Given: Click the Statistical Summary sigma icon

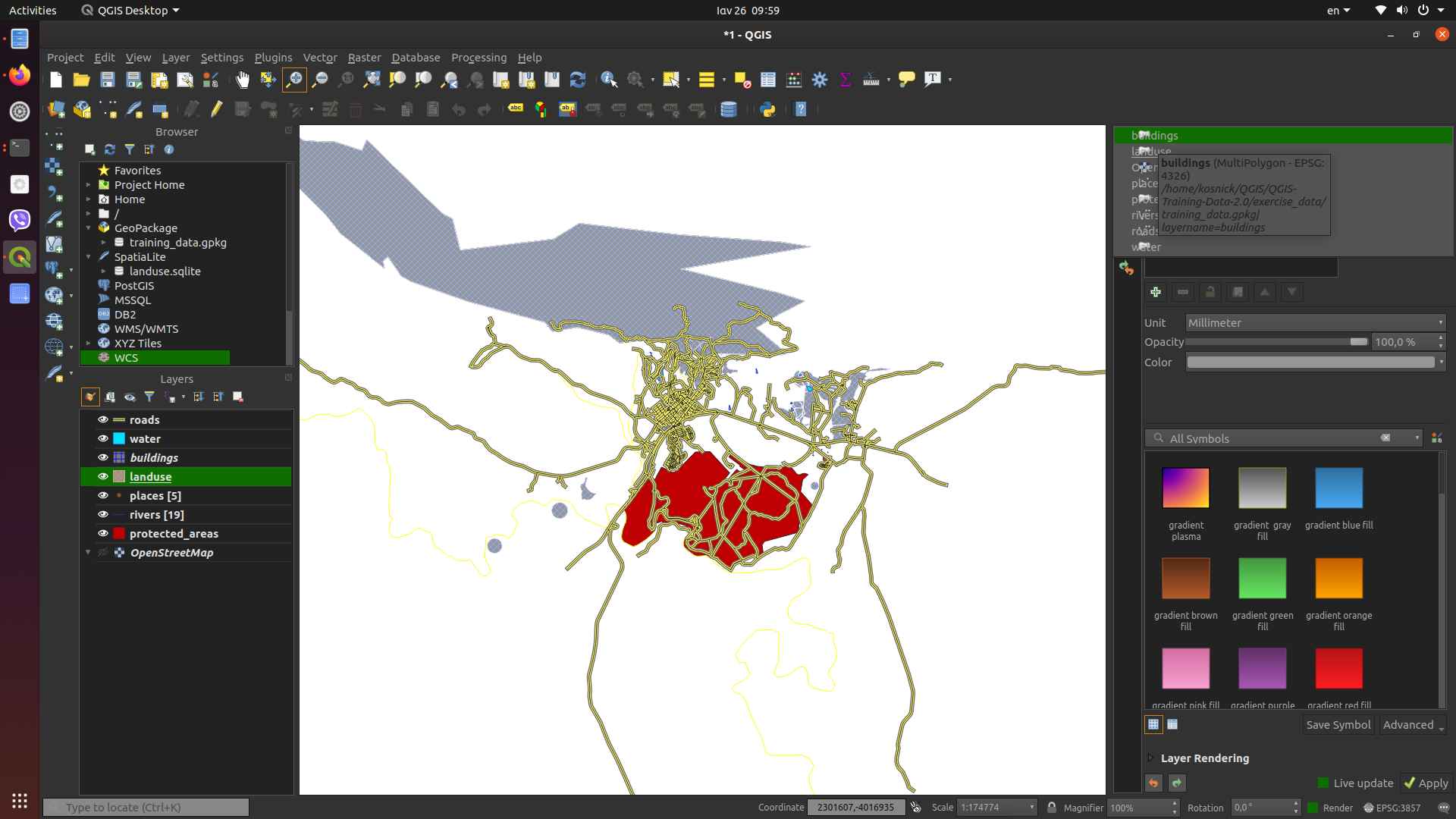Looking at the screenshot, I should pyautogui.click(x=845, y=79).
